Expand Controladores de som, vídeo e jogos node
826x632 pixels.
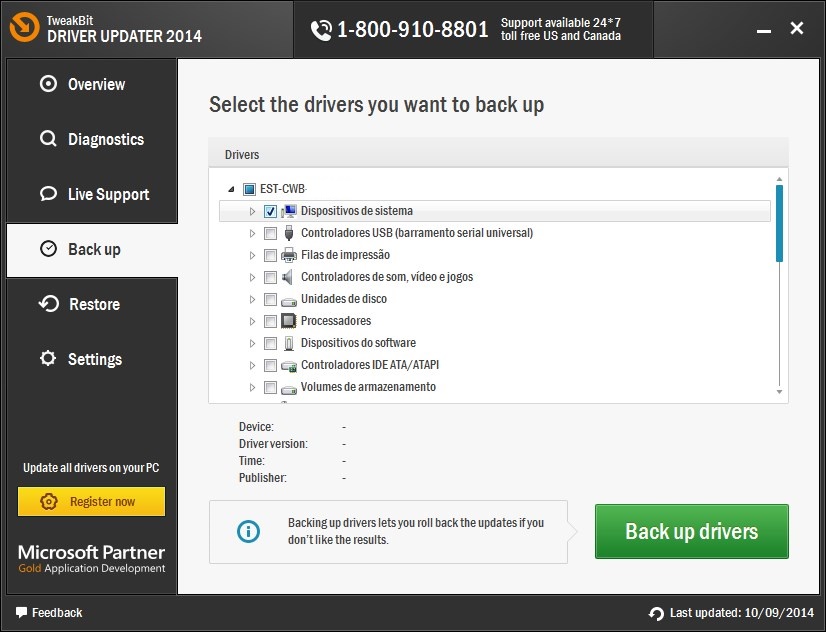(x=252, y=277)
